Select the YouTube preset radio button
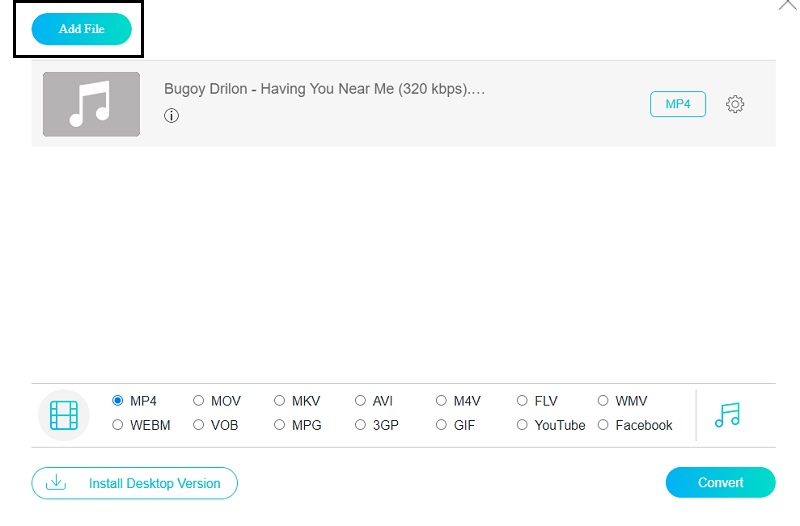Viewport: 800px width, 526px height. tap(523, 425)
